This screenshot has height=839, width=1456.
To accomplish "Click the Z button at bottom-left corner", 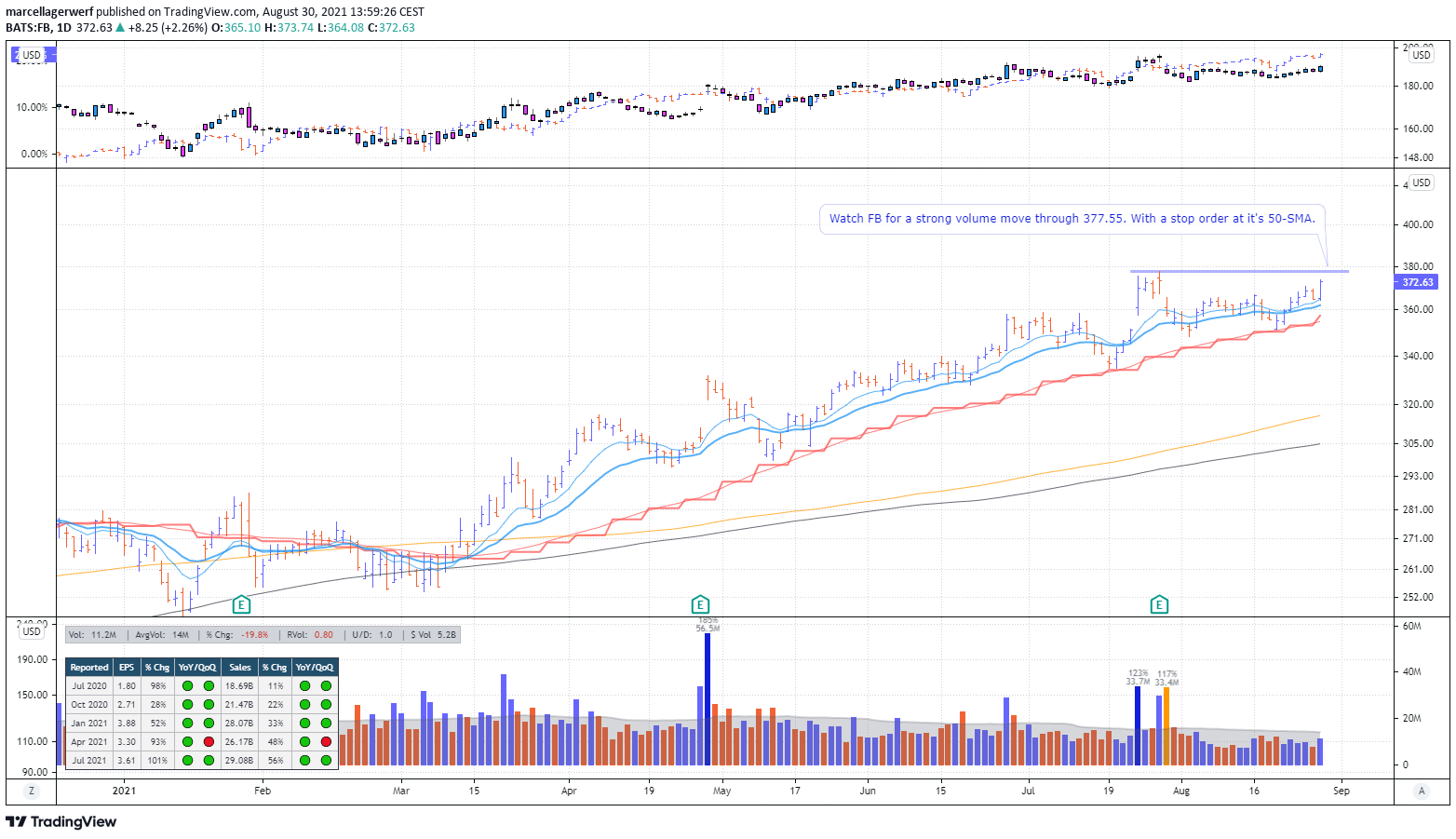I will pyautogui.click(x=32, y=791).
